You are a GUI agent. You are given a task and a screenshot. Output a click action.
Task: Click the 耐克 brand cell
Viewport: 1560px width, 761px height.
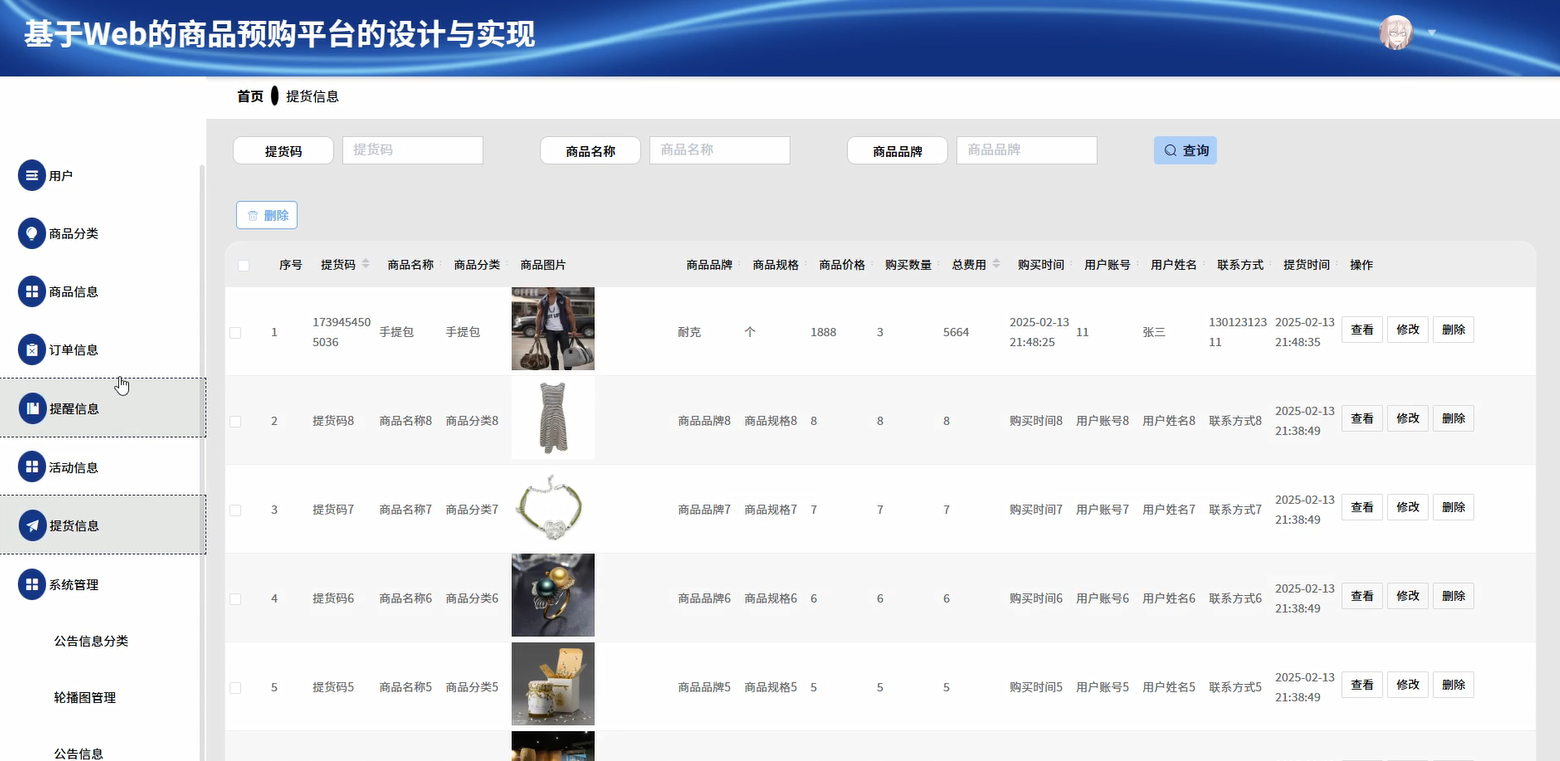pos(689,332)
